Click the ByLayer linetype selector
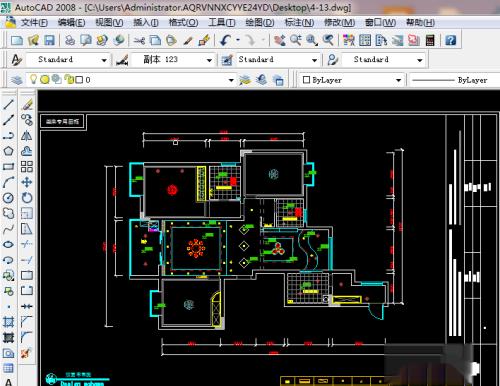Image resolution: width=500 pixels, height=386 pixels. click(454, 80)
